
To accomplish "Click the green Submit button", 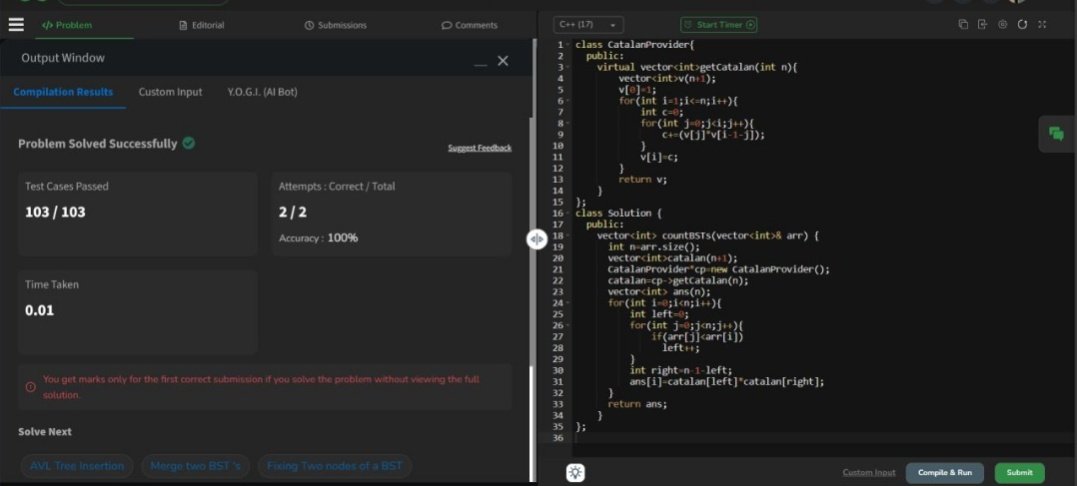I will (x=1019, y=472).
